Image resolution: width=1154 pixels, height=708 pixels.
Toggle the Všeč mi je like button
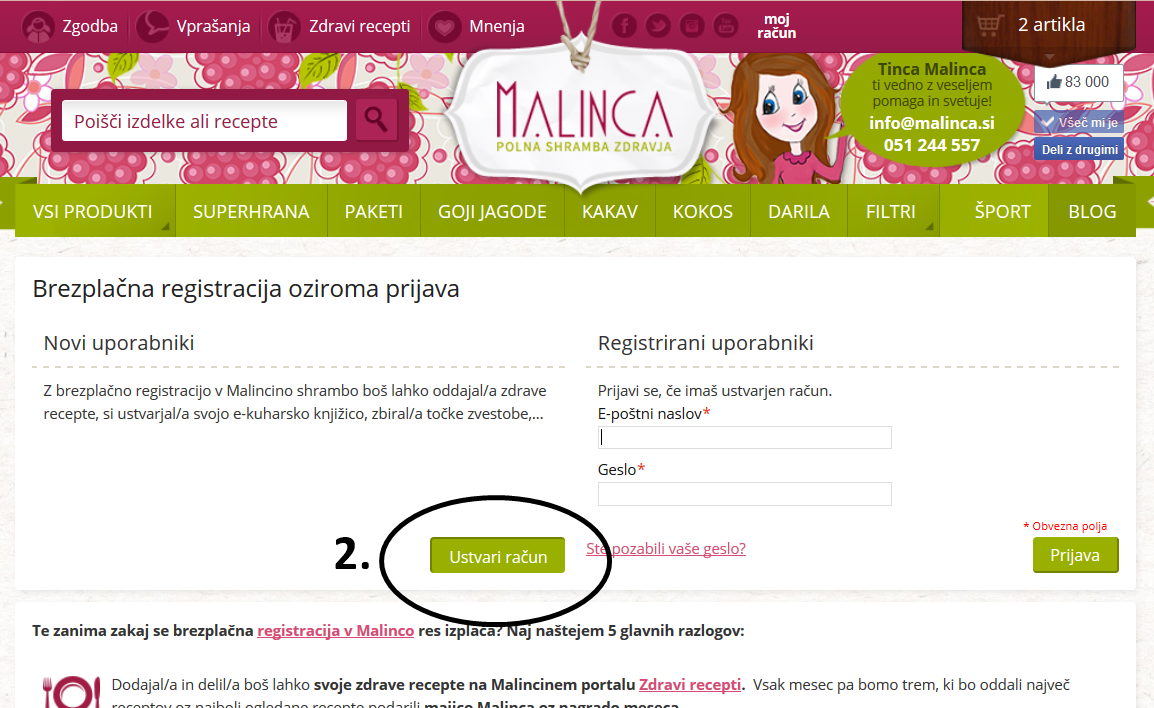click(1079, 122)
